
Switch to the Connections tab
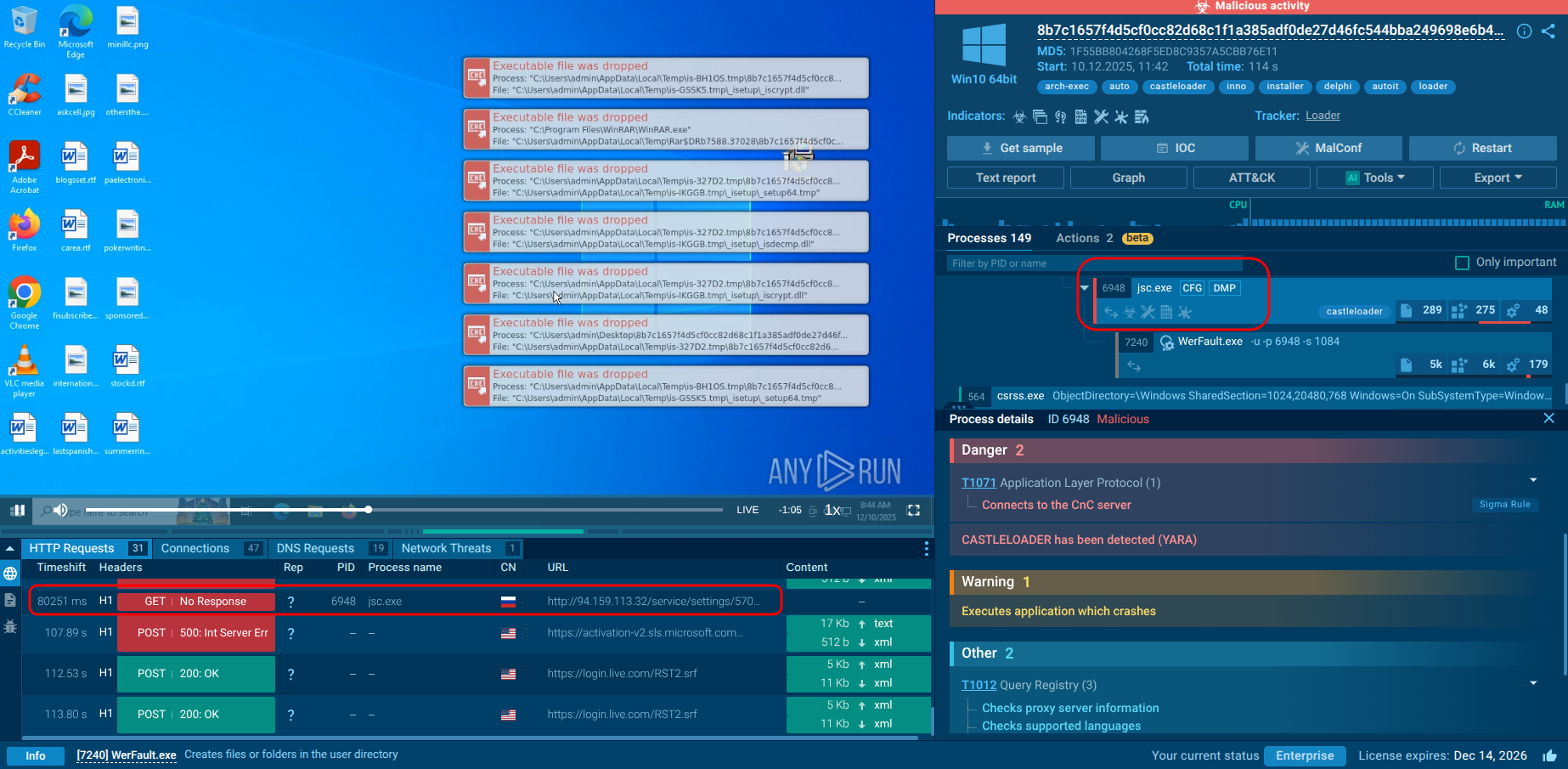pos(195,548)
